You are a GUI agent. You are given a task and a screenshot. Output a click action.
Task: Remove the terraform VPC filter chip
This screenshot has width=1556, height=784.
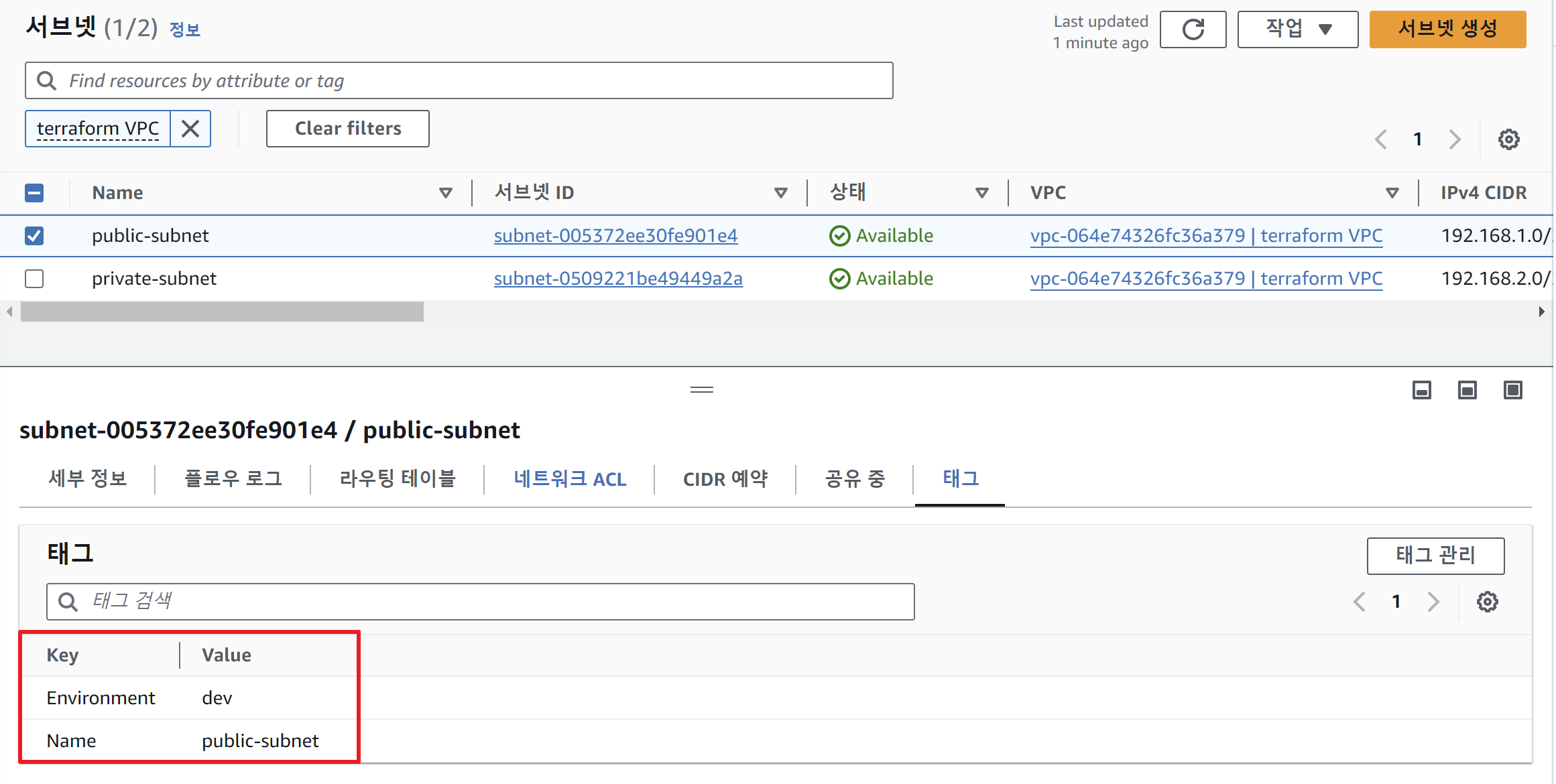(x=190, y=129)
